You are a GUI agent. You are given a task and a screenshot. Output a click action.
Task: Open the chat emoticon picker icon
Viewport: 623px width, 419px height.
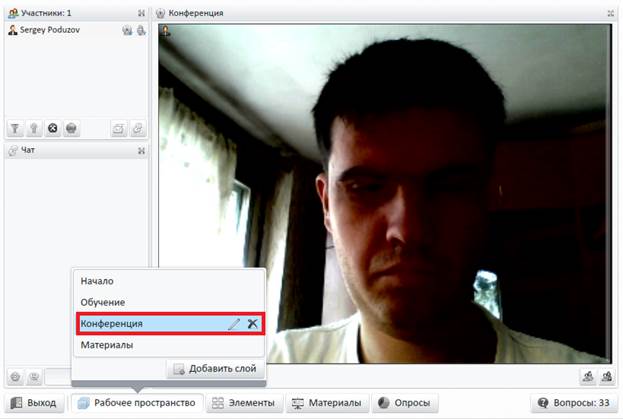[15, 377]
